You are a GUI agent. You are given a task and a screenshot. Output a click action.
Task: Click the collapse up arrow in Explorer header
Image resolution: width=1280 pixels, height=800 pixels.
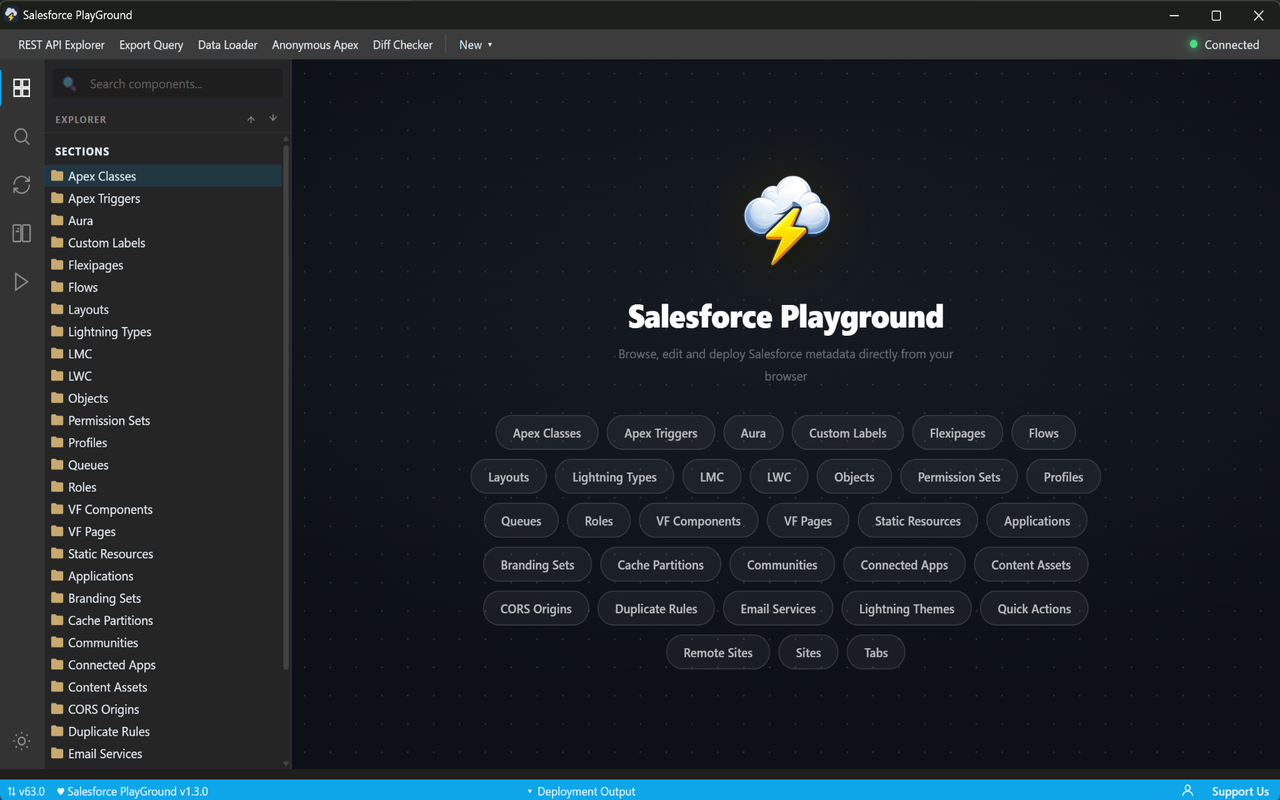coord(251,119)
